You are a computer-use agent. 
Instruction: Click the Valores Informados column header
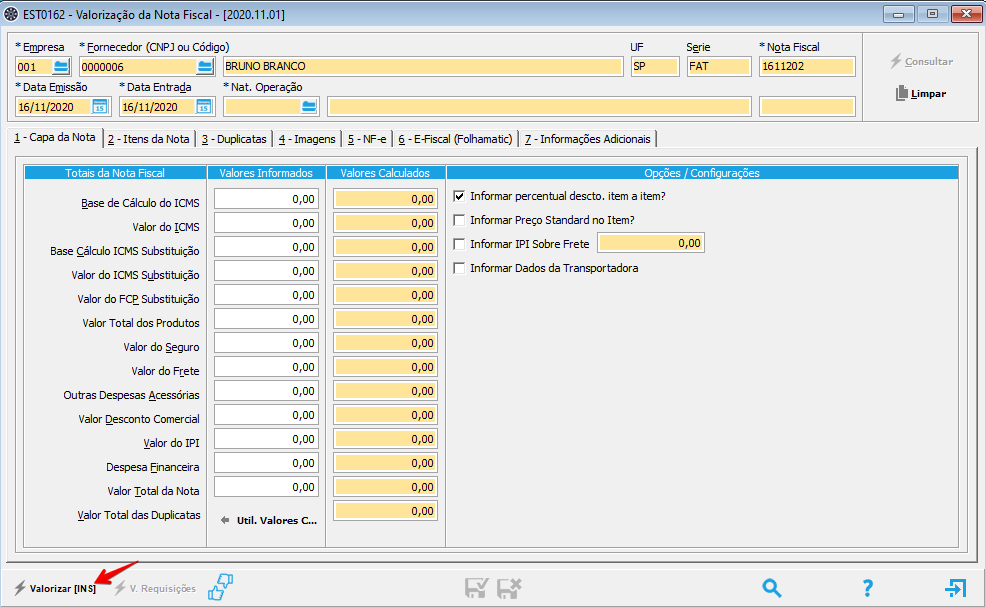[x=266, y=173]
